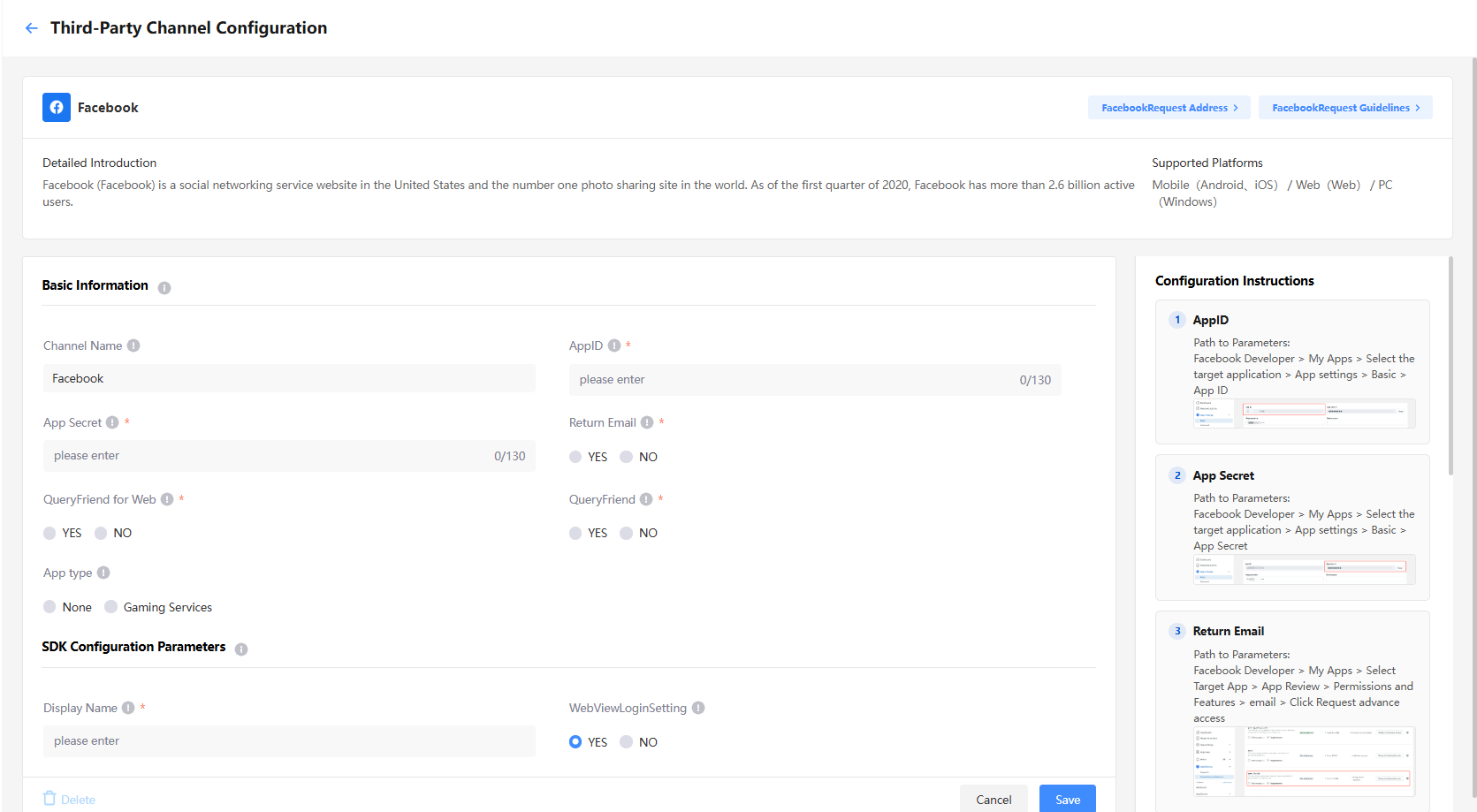
Task: Focus the App Secret input field
Action: [x=289, y=456]
